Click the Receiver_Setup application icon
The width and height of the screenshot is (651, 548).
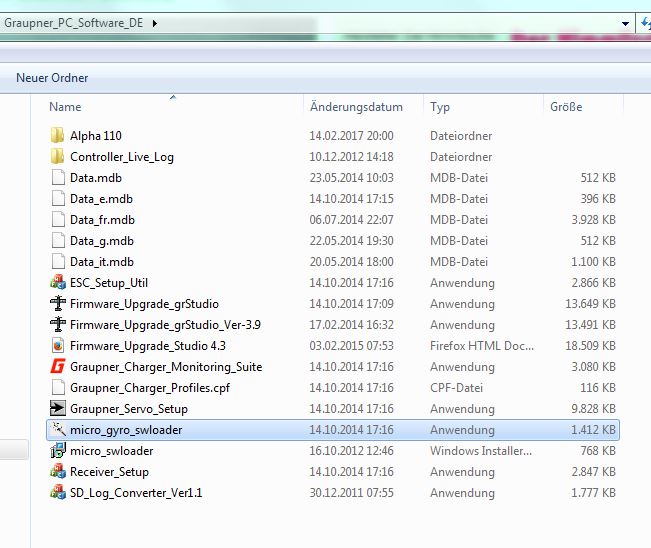click(57, 472)
